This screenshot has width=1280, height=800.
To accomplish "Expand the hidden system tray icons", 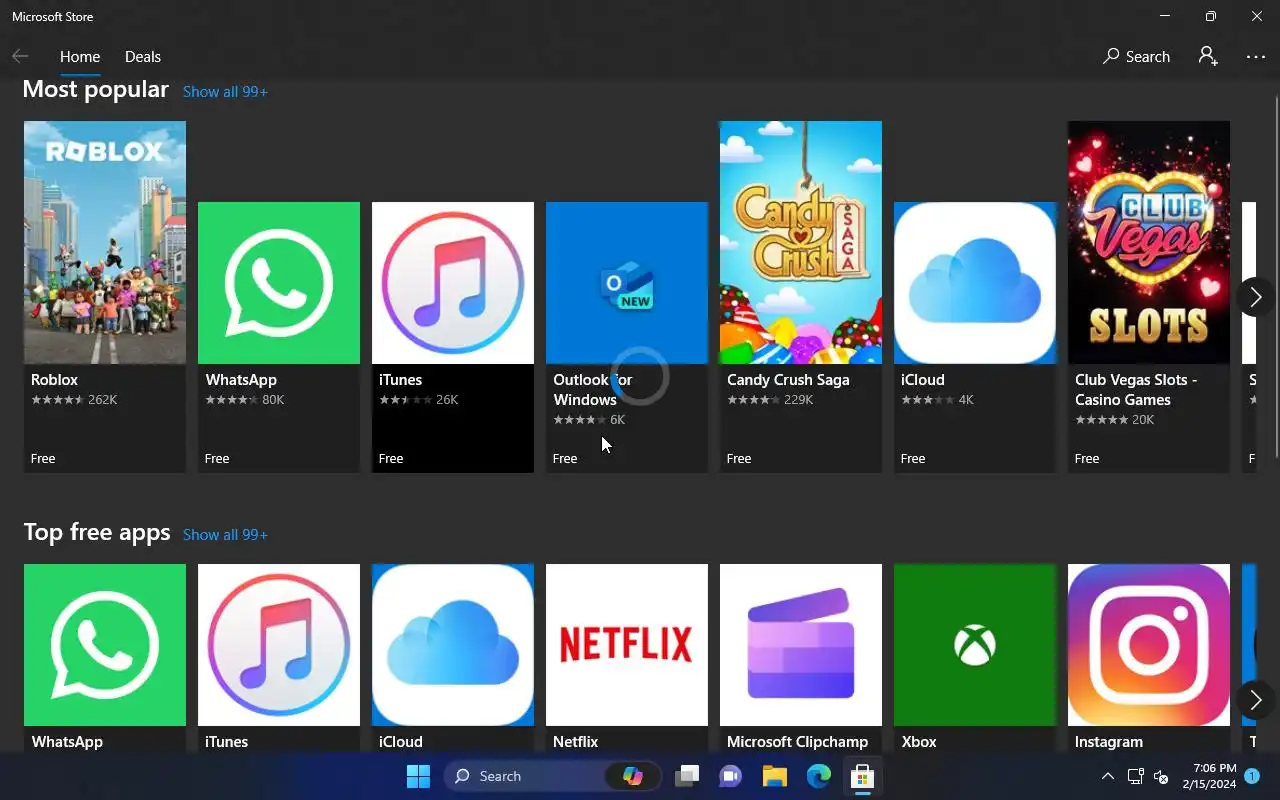I will (1107, 776).
